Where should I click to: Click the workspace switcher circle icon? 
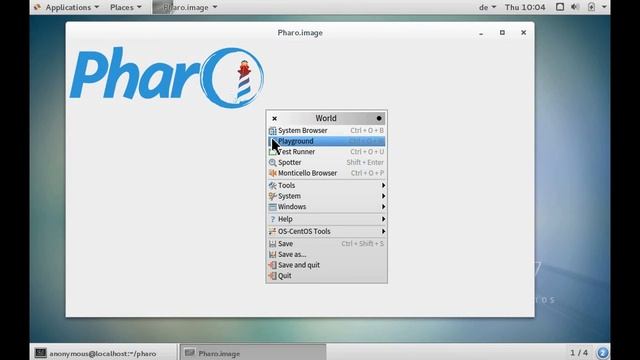pyautogui.click(x=602, y=352)
